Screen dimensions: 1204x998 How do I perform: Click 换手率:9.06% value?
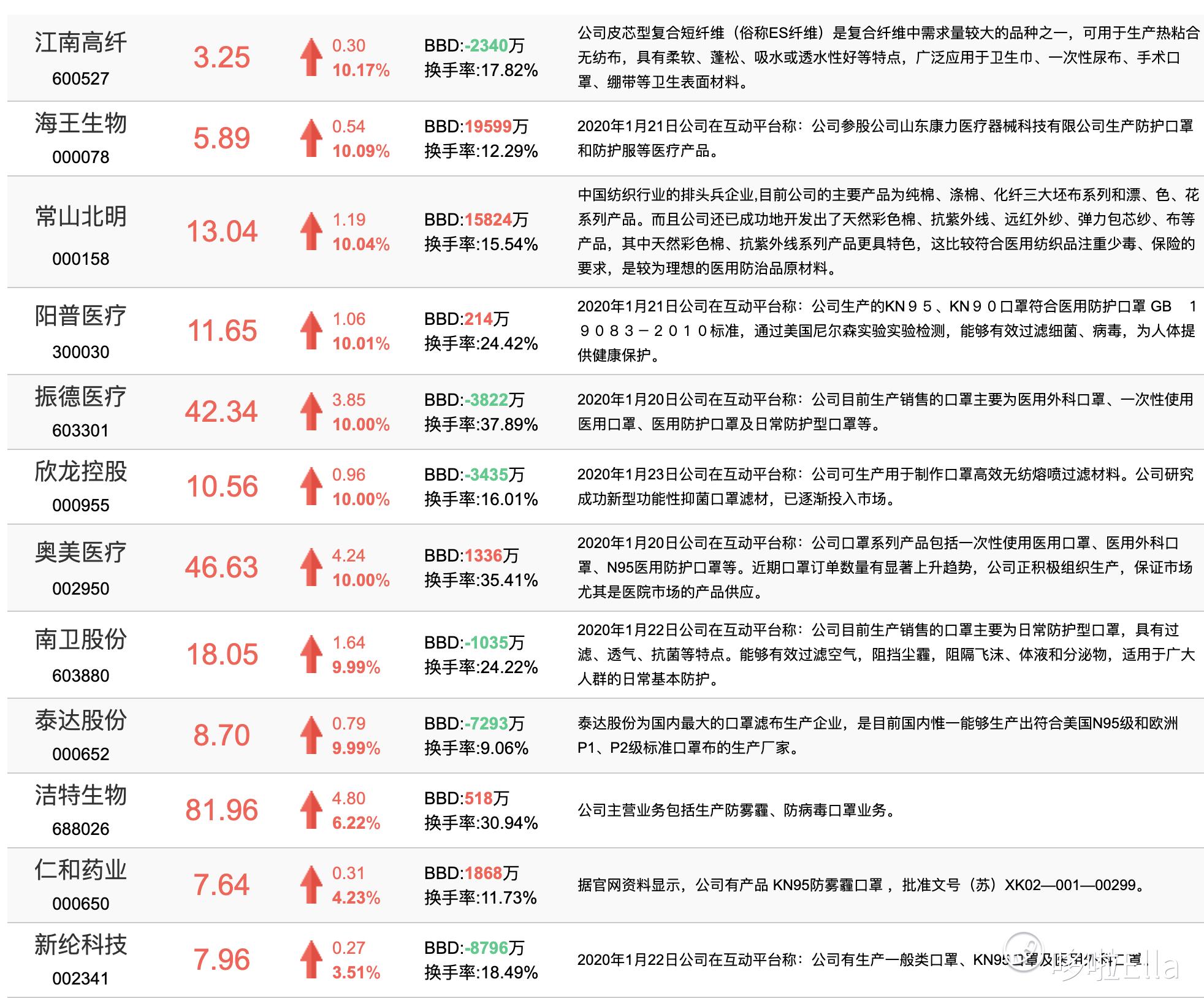click(x=476, y=748)
